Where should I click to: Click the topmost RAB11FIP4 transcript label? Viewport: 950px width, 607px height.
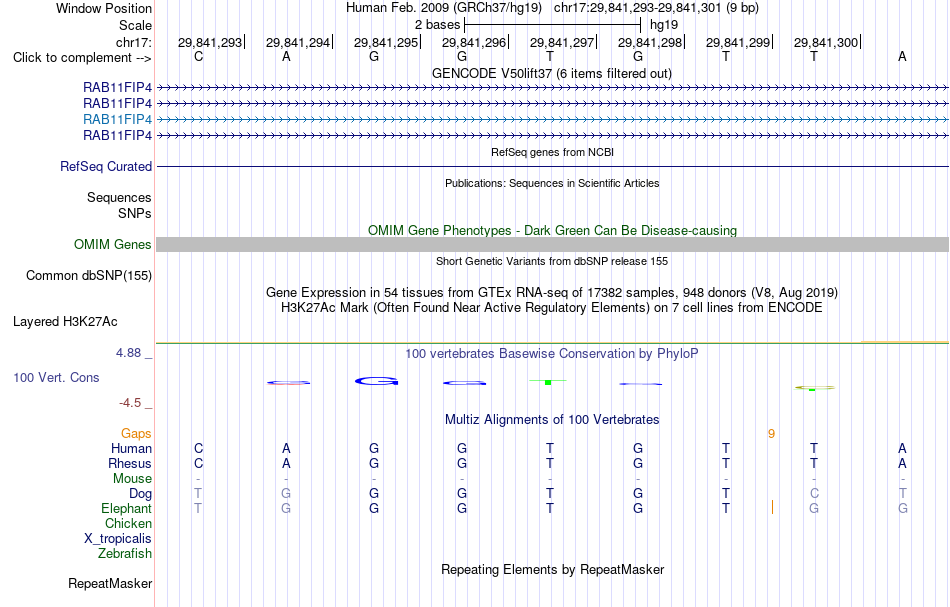(118, 88)
